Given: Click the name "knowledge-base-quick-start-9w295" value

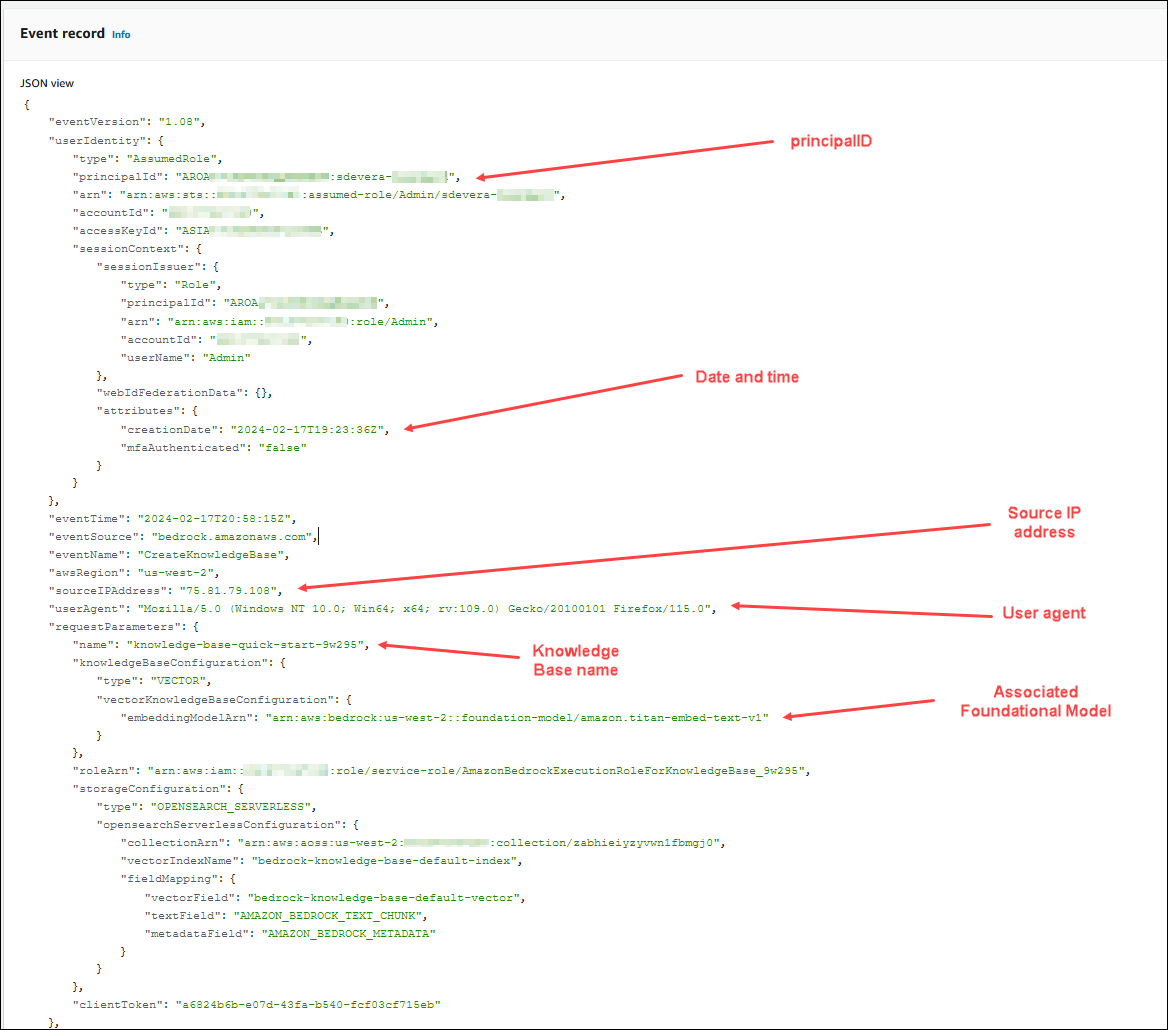Looking at the screenshot, I should [x=245, y=645].
